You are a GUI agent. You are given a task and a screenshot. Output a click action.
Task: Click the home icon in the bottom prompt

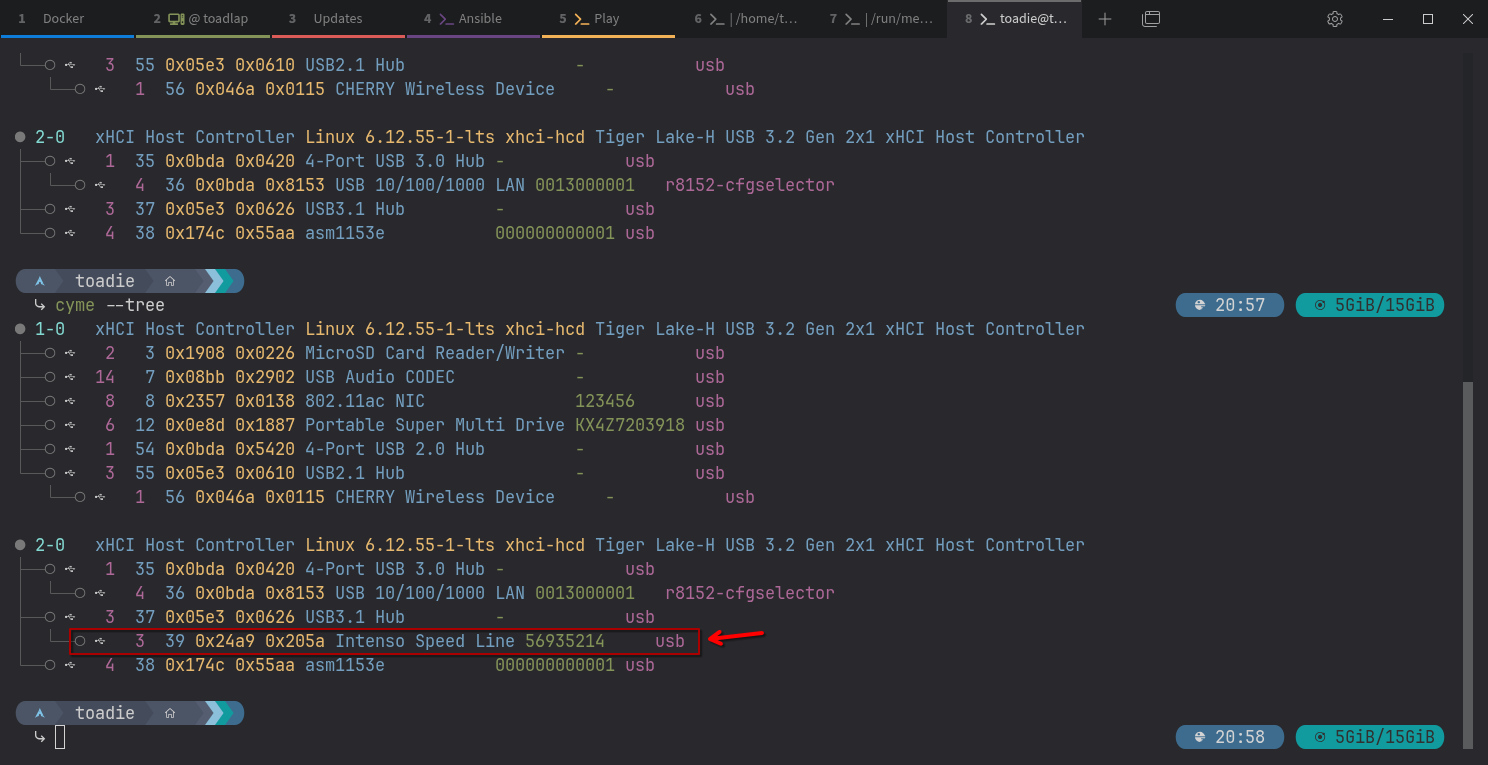[170, 713]
